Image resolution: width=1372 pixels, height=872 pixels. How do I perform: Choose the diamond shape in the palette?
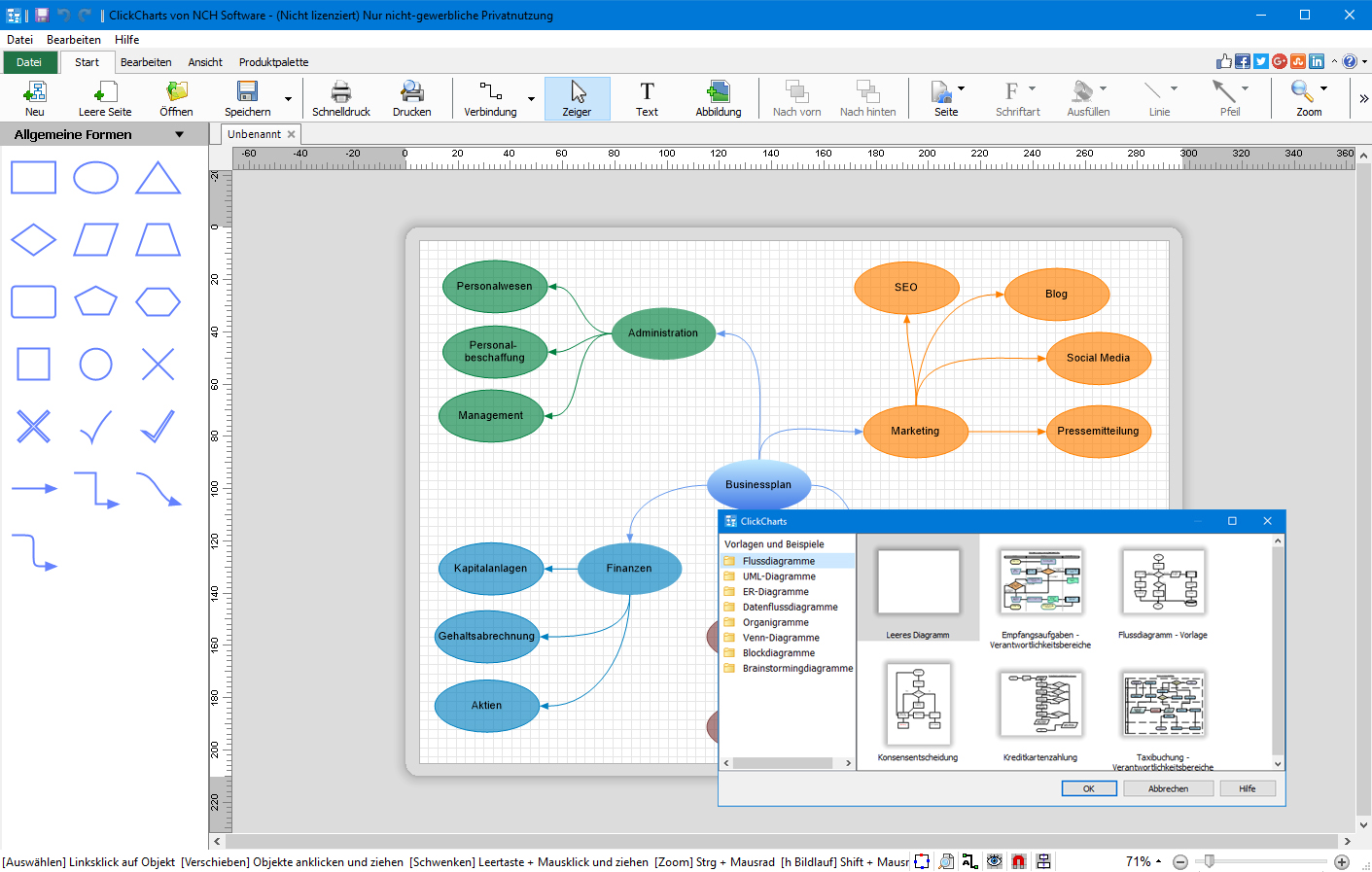coord(33,240)
